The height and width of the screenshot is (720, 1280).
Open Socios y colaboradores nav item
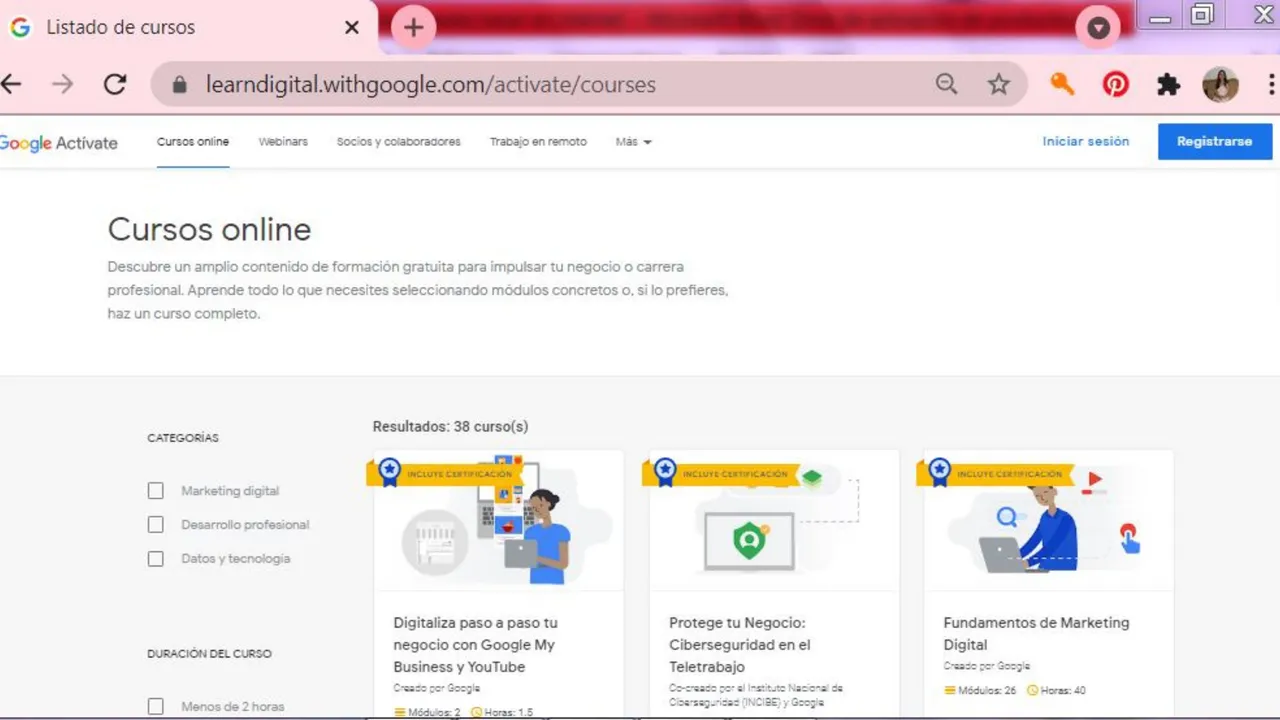[398, 142]
